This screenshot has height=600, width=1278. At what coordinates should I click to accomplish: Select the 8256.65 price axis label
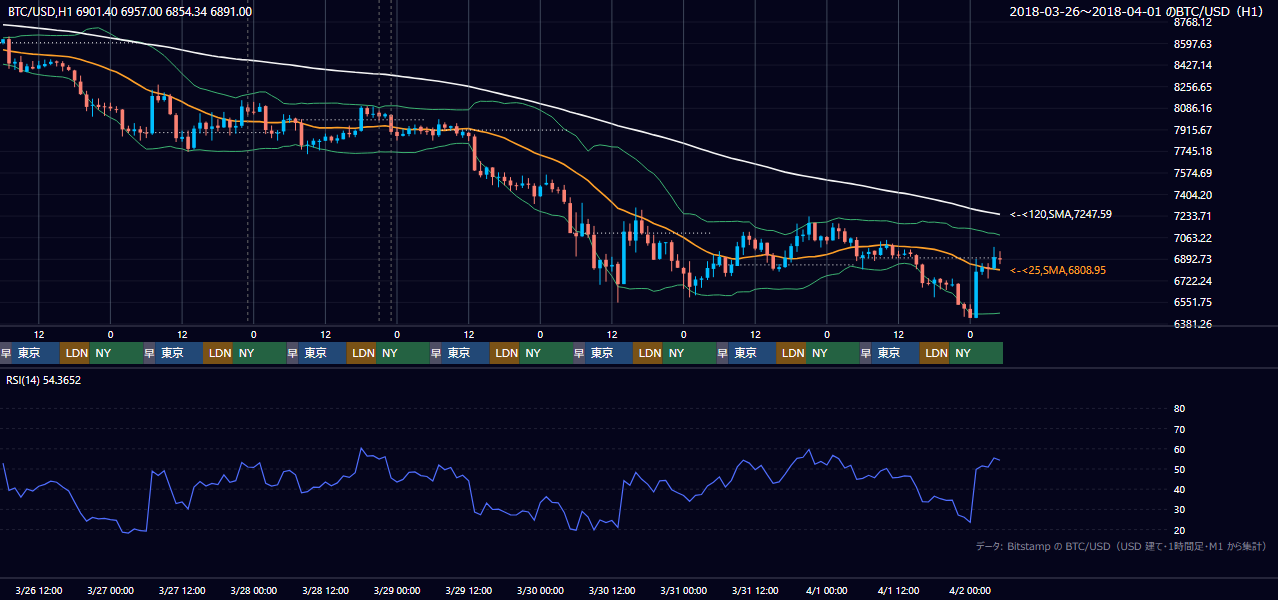tap(1193, 87)
